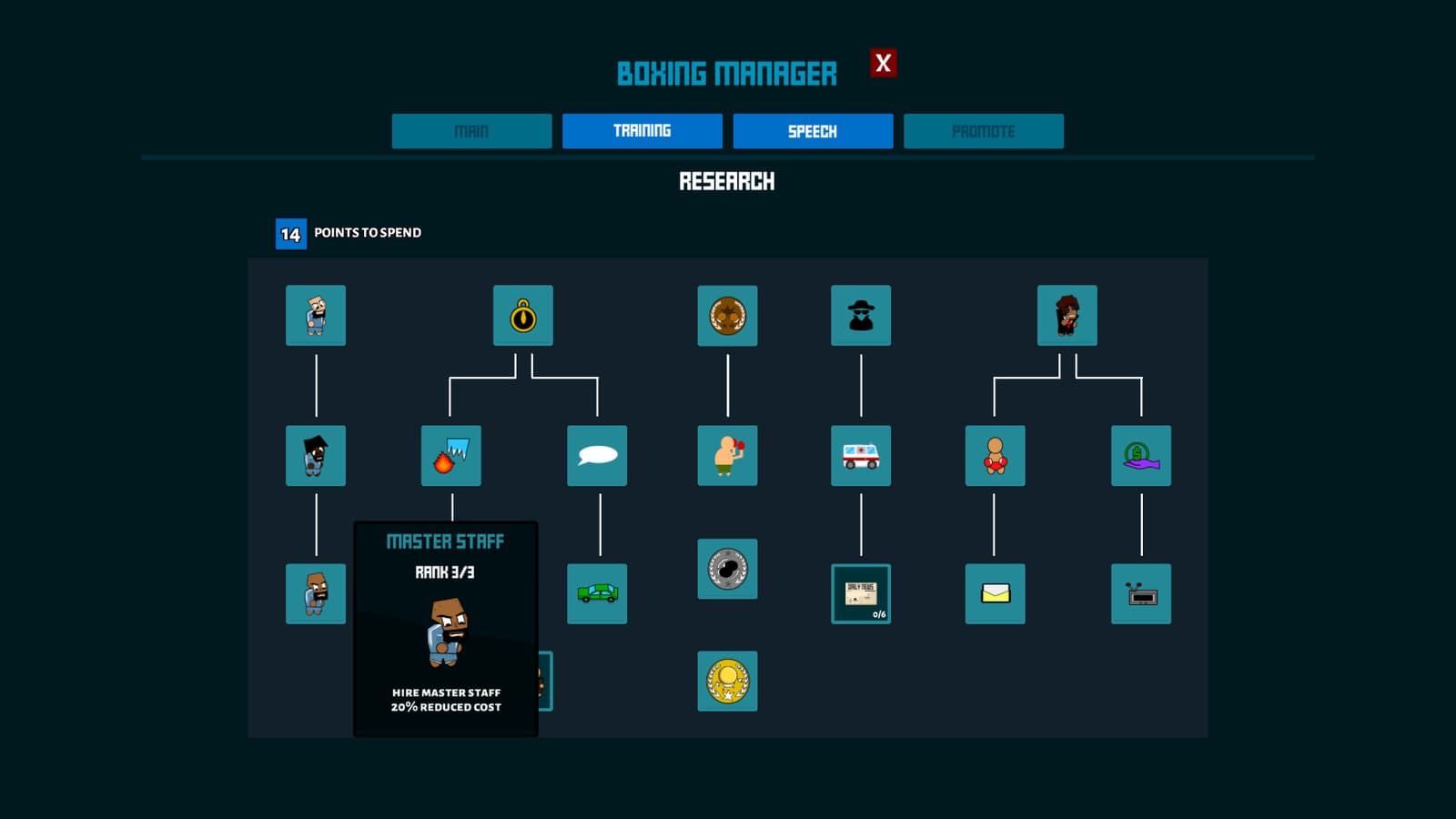Click the television set research node
Image resolution: width=1456 pixels, height=819 pixels.
(x=1141, y=594)
